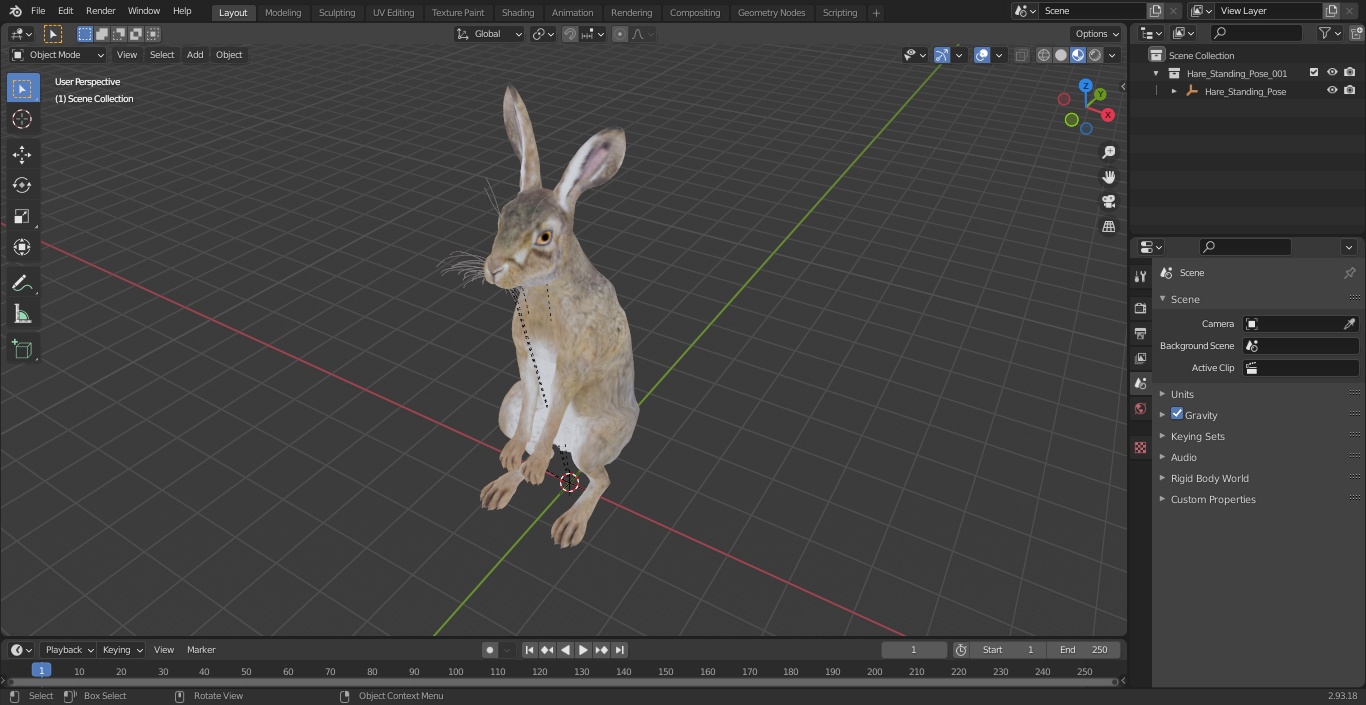
Task: Select the Measure tool
Action: pos(22,314)
